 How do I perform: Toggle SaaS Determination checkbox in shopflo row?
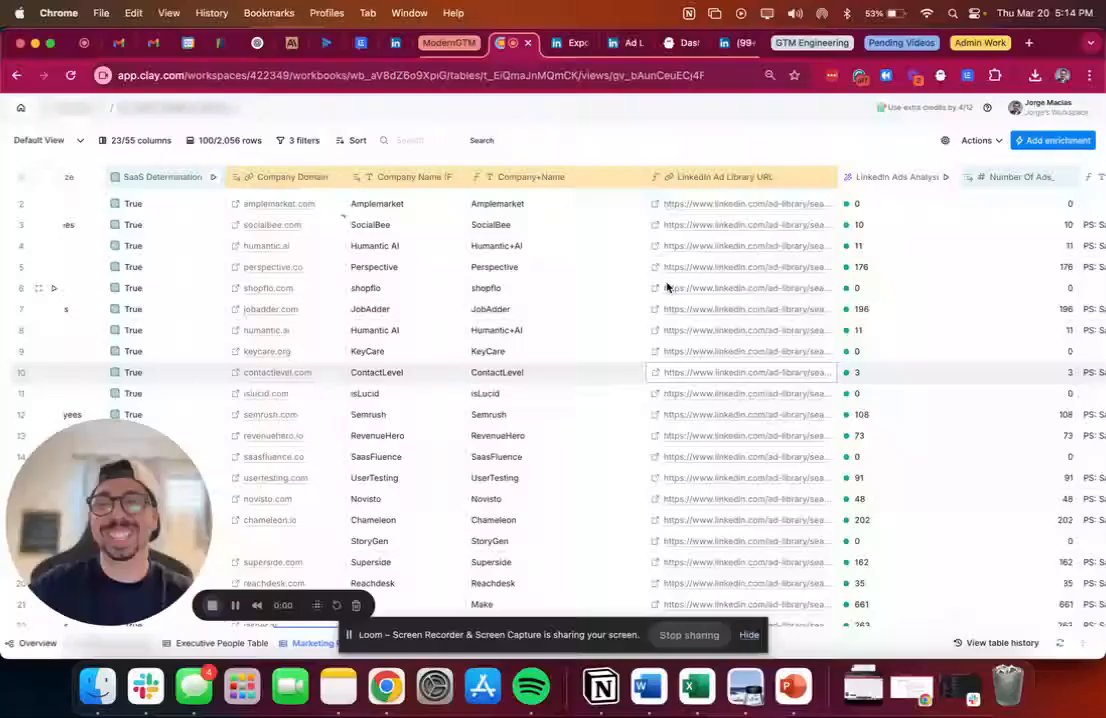pos(115,288)
